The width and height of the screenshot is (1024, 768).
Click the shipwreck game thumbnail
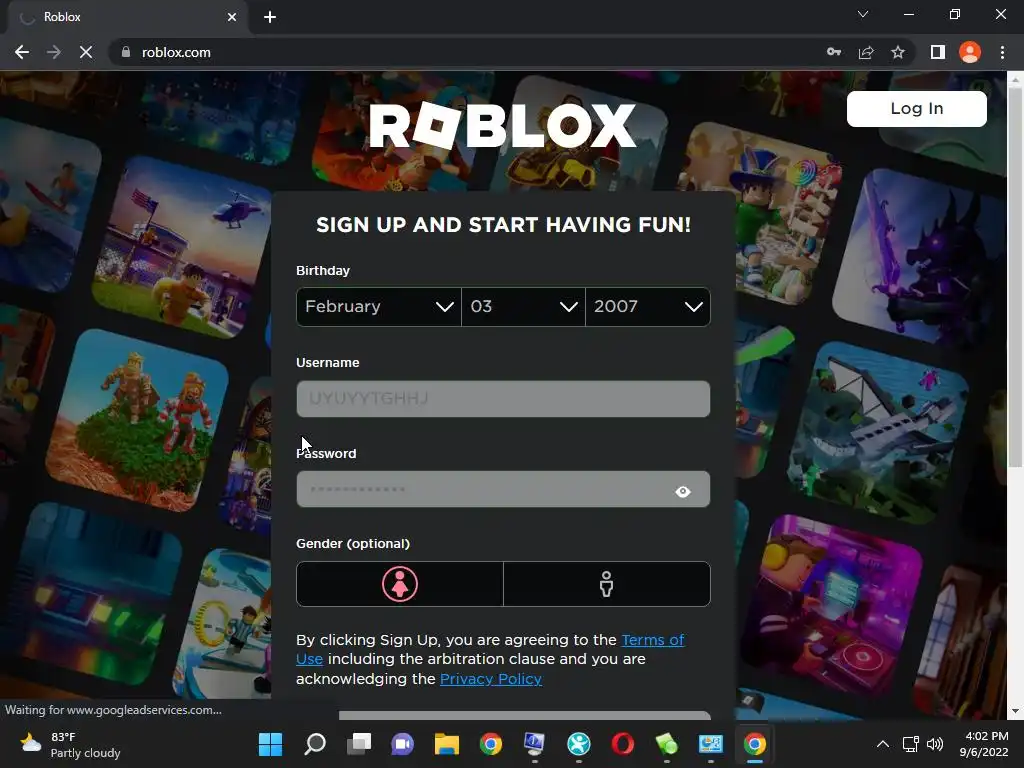(x=878, y=431)
